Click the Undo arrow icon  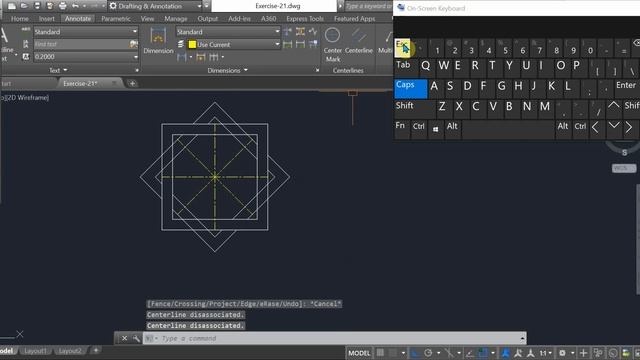click(76, 6)
